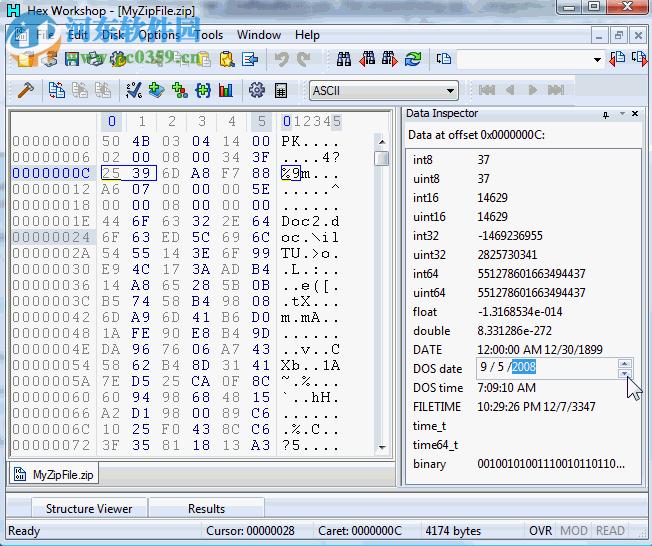Screen dimensions: 652x546
Task: Close the Data Inspector panel
Action: pos(635,114)
